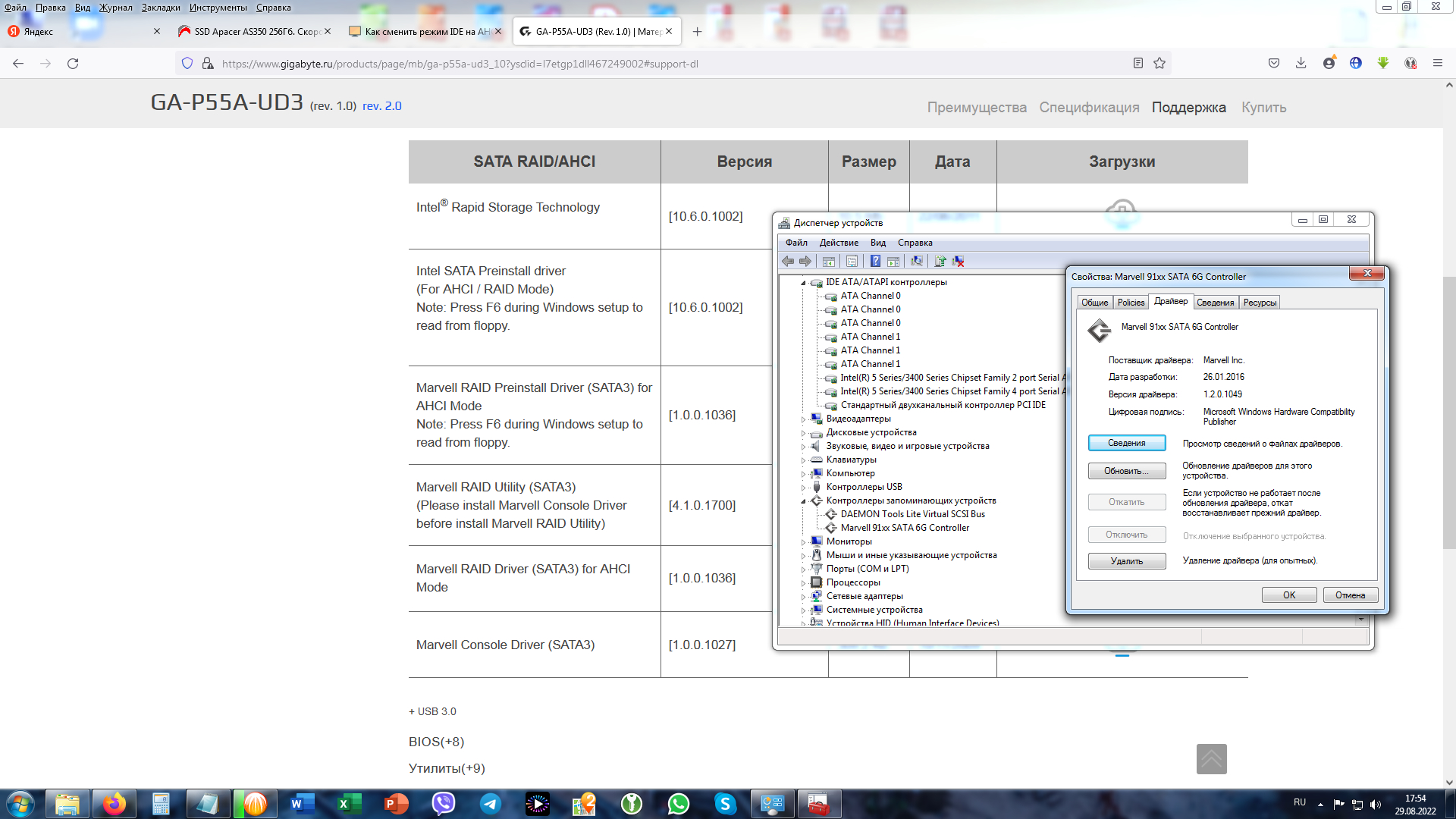Collapse IDE ATA/ATAPI controllers node
The image size is (1456, 819).
[803, 283]
